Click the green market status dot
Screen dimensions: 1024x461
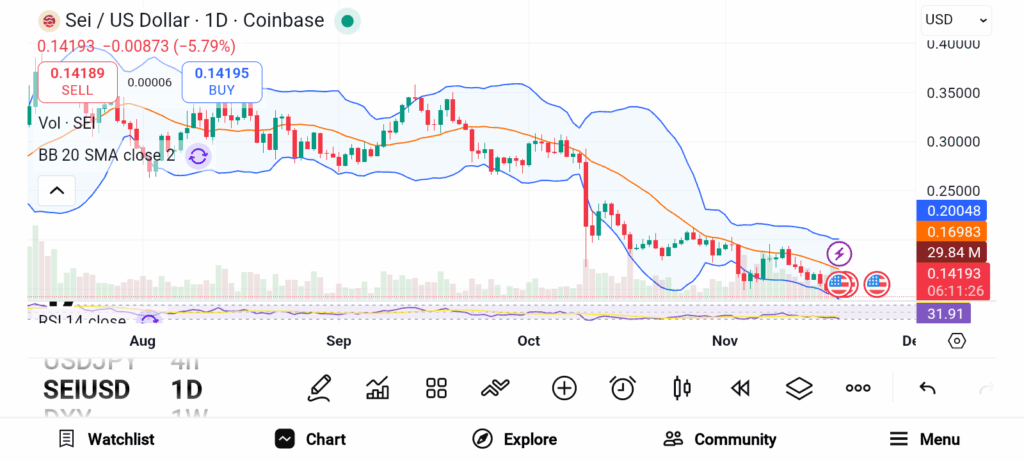pos(347,20)
